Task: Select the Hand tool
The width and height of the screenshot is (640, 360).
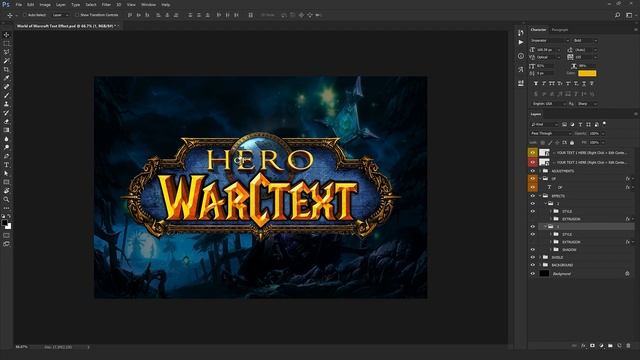Action: (7, 191)
